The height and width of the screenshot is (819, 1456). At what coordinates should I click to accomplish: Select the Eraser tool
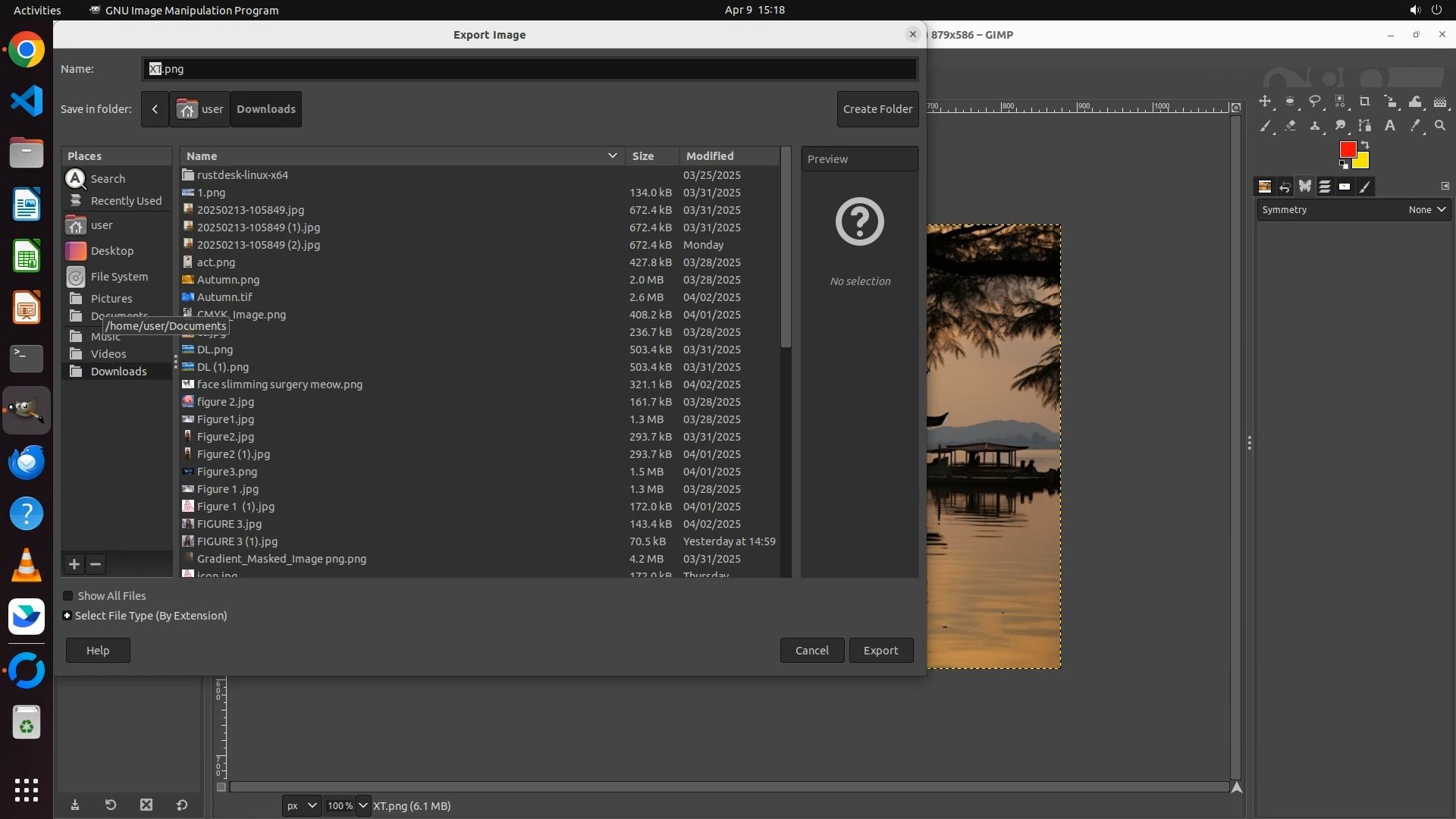click(1290, 126)
